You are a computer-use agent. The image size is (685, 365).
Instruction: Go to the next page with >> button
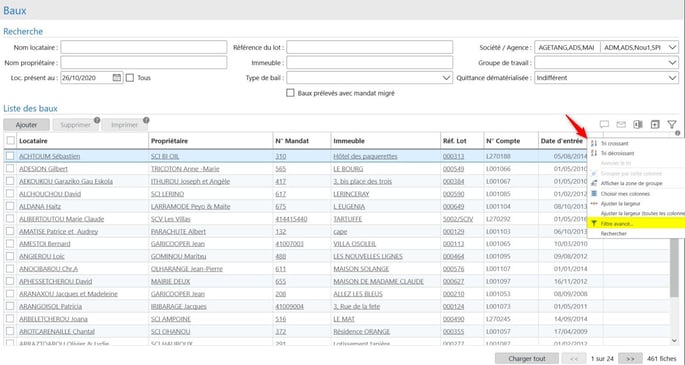630,358
